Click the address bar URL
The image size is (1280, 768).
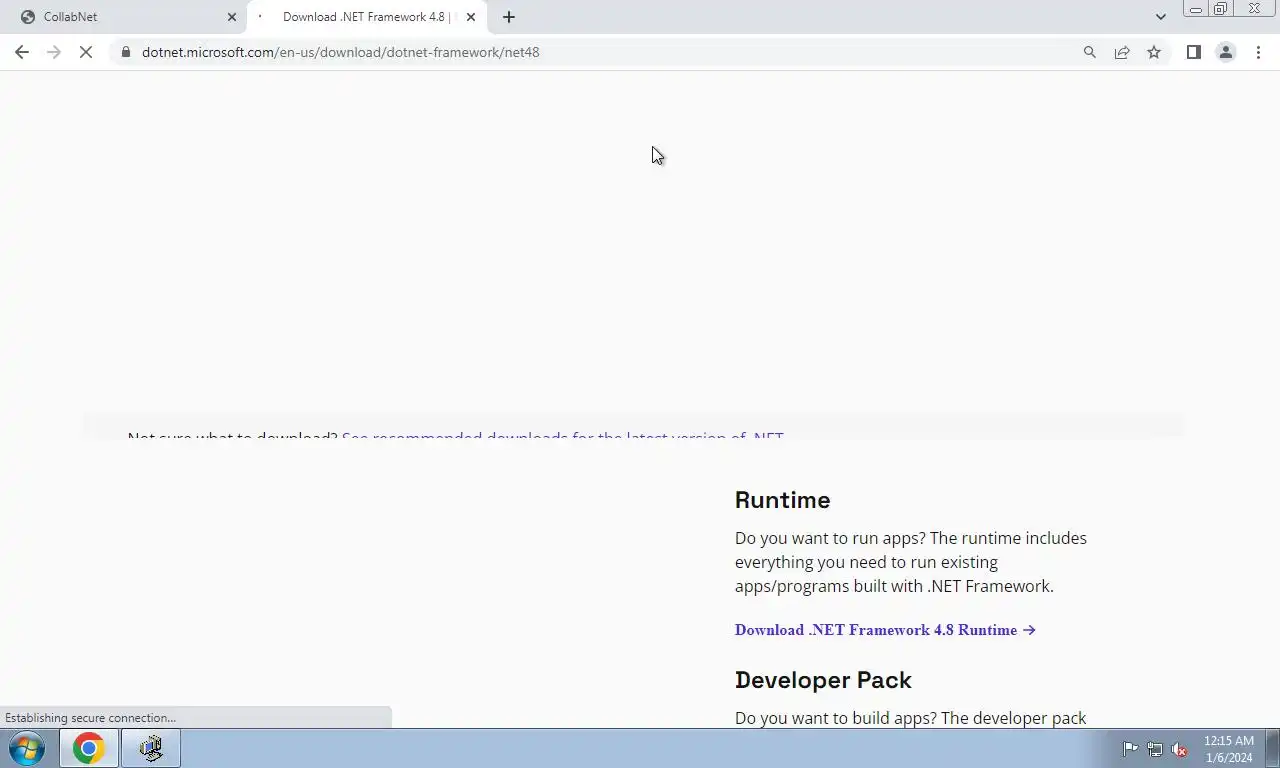click(340, 52)
